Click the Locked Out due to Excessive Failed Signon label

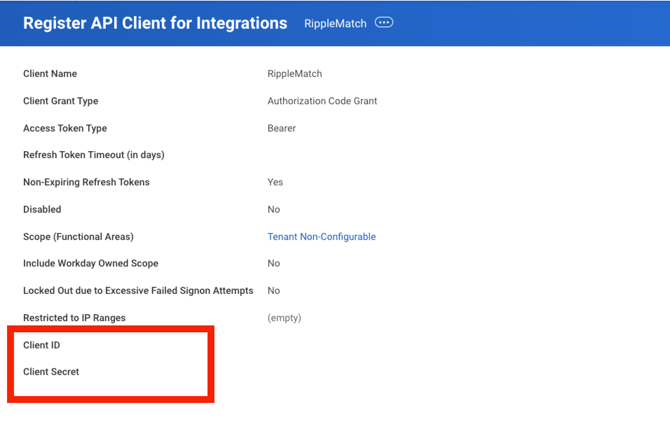(x=138, y=291)
